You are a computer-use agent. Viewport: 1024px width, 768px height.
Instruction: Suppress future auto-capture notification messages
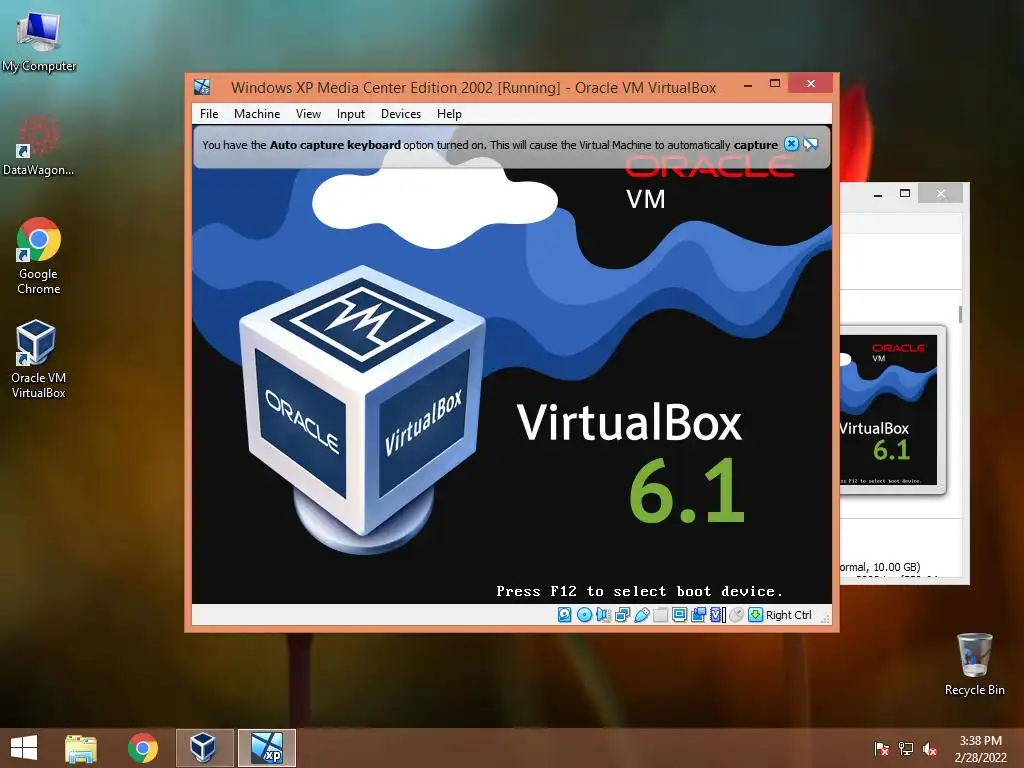point(810,144)
